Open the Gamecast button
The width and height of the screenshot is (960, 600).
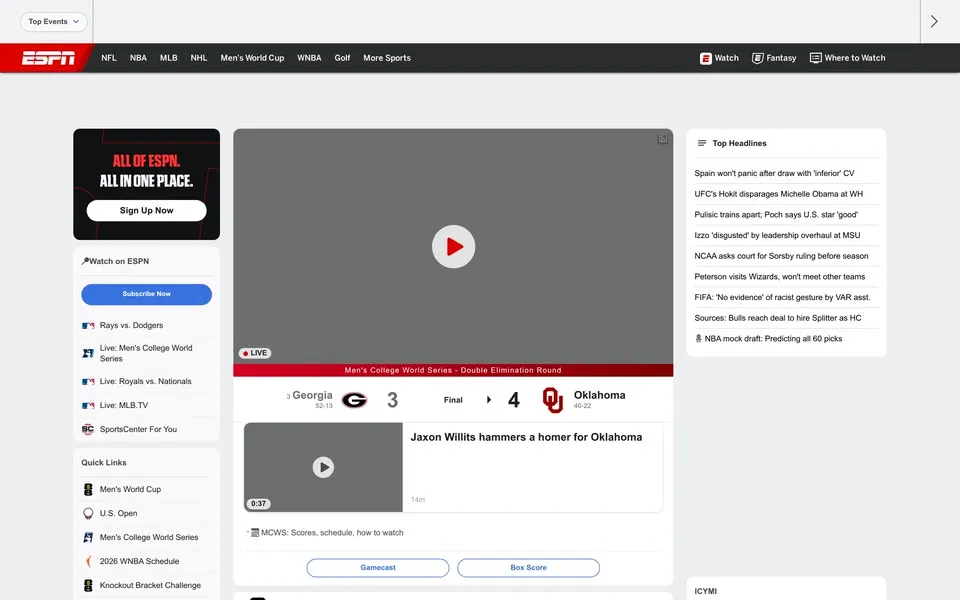(x=378, y=568)
